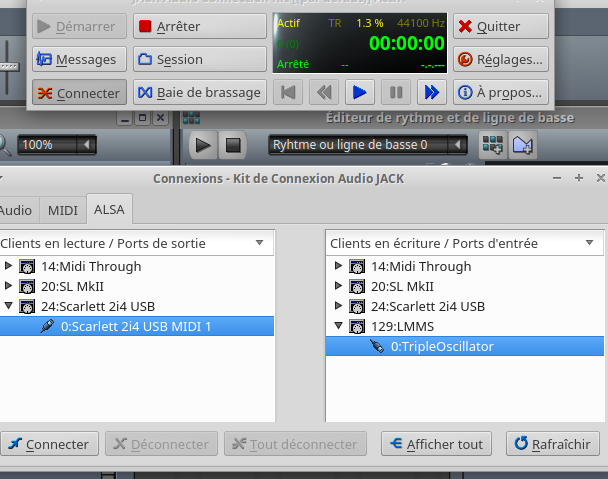Collapse 24:Scarlett 2i4 USB in output ports
The image size is (608, 479).
point(8,306)
